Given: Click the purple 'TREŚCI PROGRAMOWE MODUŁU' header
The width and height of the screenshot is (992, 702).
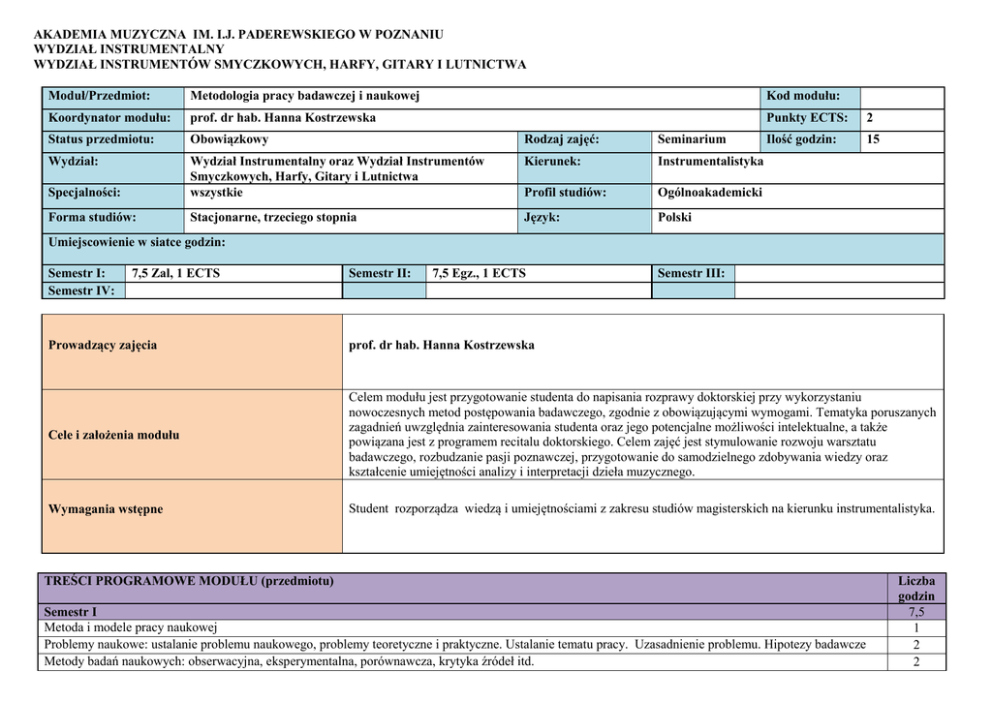Looking at the screenshot, I should pos(190,581).
